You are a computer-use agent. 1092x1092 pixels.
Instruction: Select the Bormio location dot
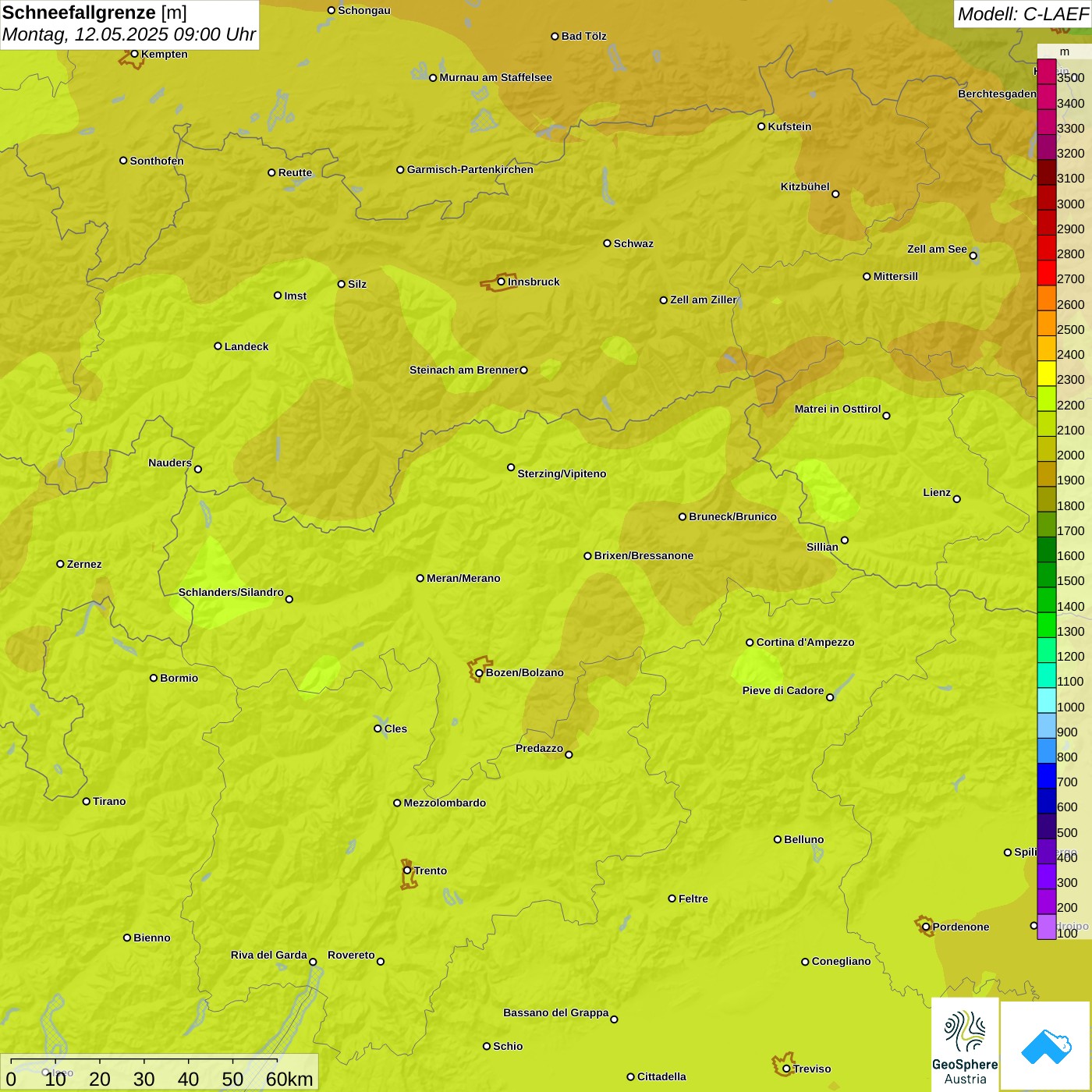[x=154, y=678]
